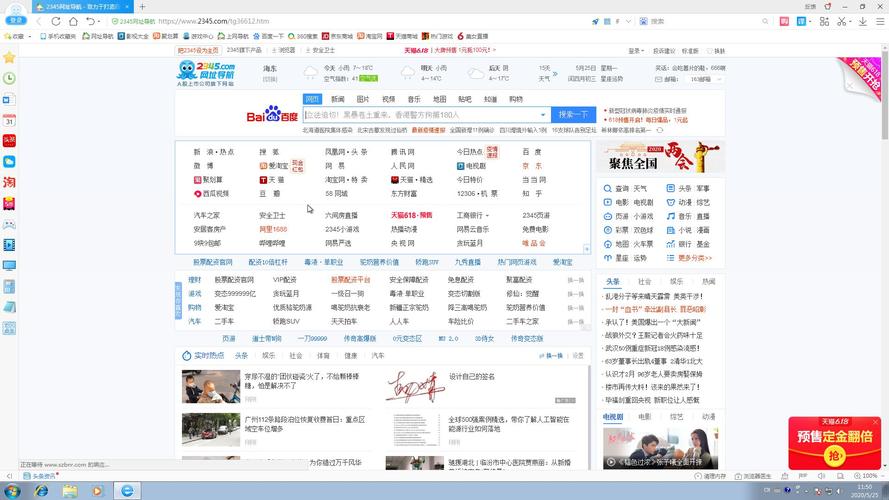Open favorites star in left sidebar
The height and width of the screenshot is (500, 889).
tap(9, 57)
